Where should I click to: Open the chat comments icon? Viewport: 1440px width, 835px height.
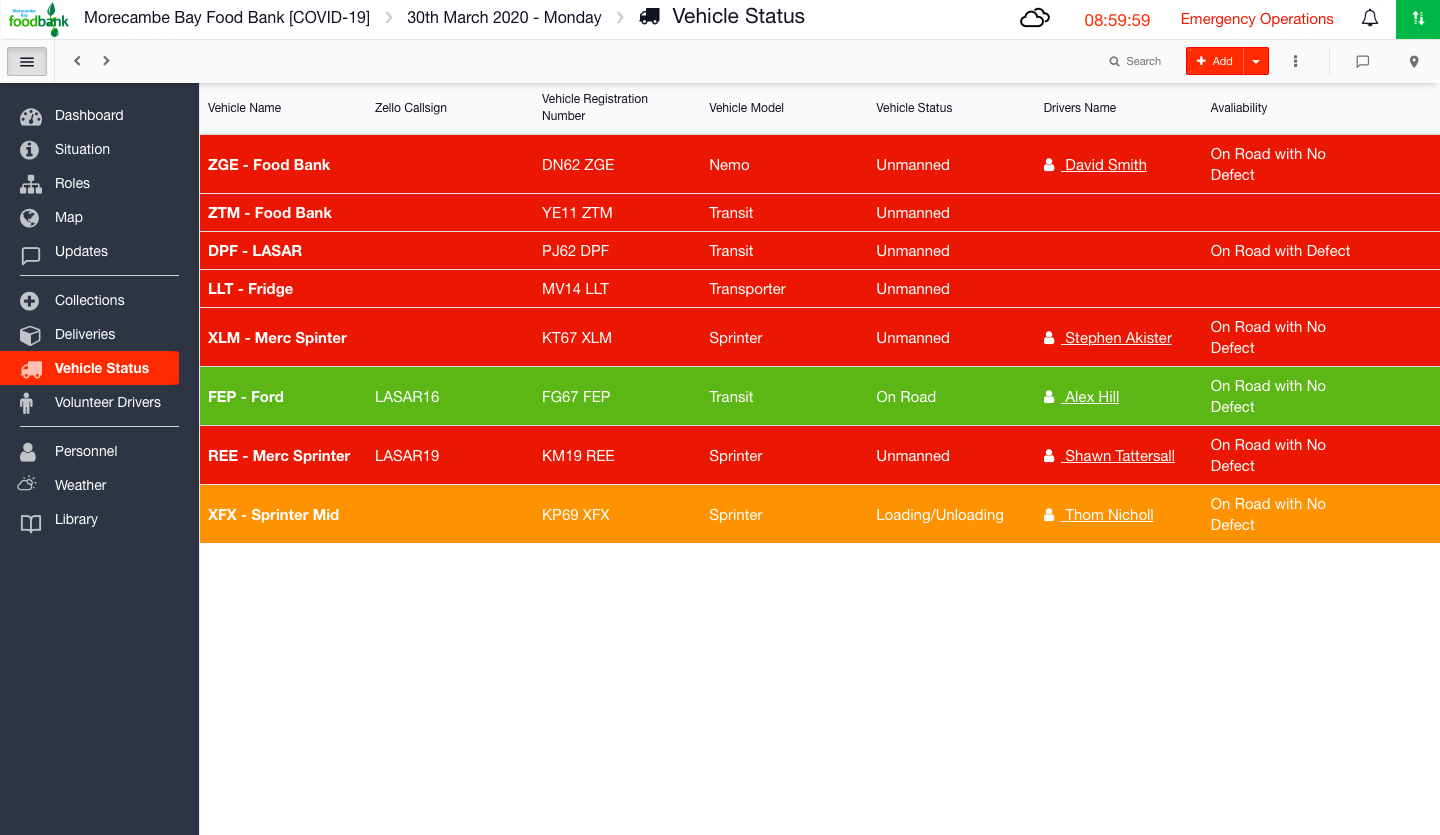coord(1362,61)
